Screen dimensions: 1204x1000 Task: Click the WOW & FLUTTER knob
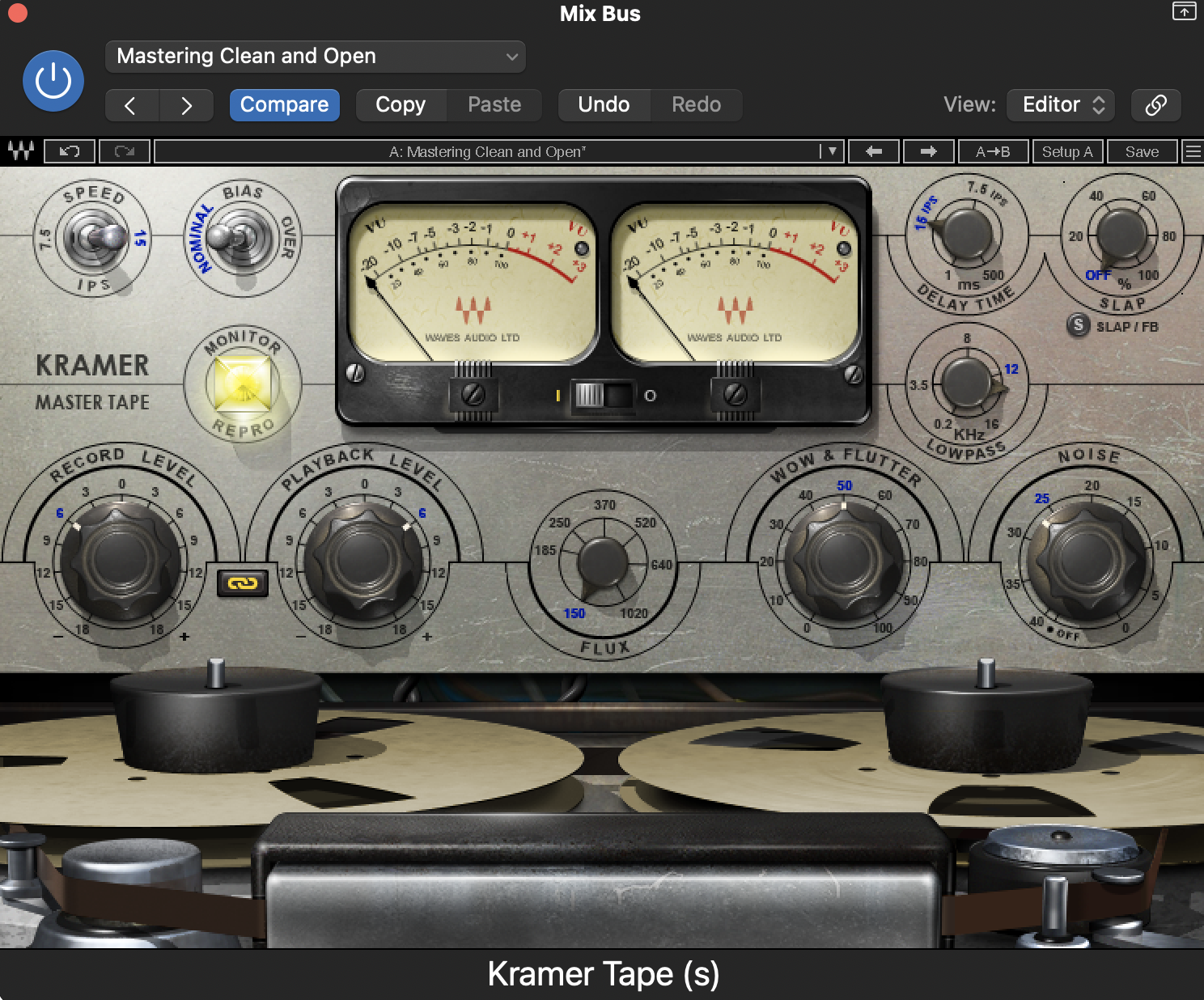[844, 560]
